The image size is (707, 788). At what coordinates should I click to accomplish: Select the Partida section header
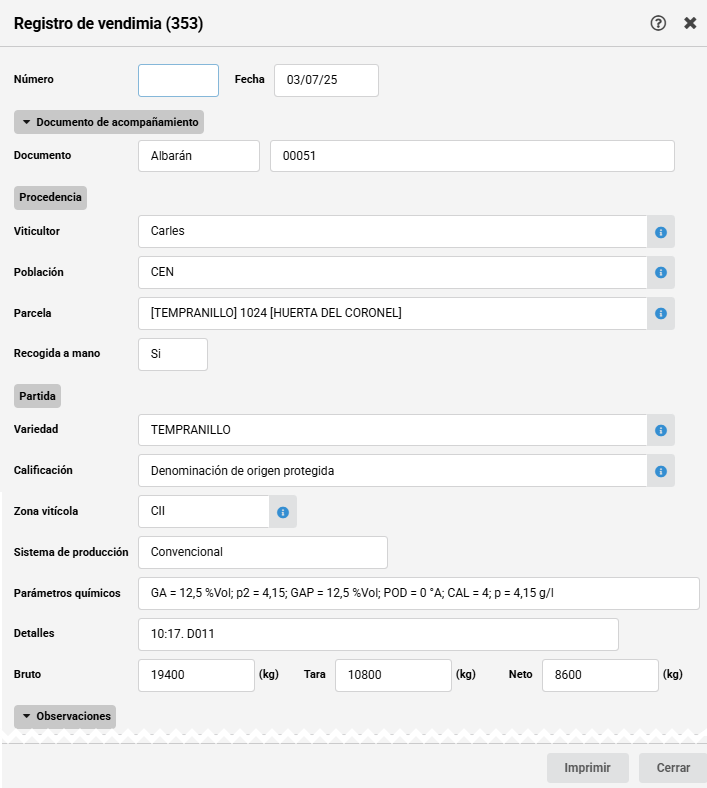click(37, 396)
